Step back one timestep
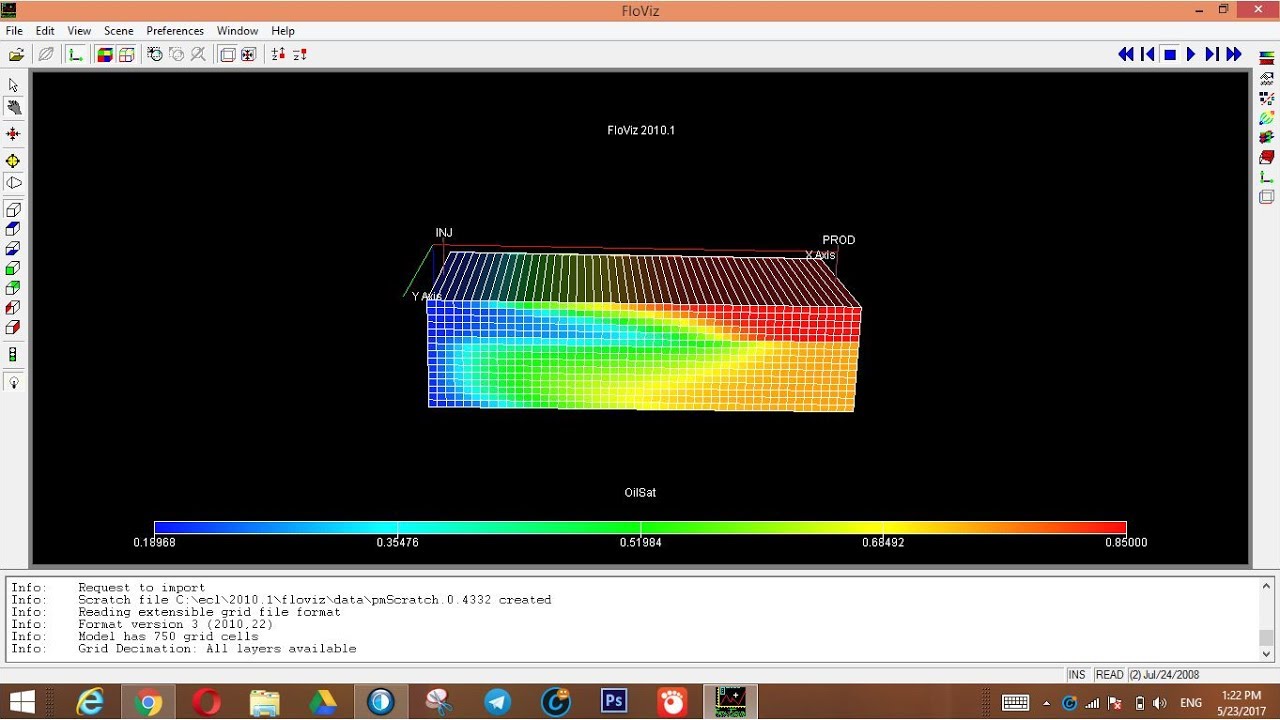 (1148, 54)
